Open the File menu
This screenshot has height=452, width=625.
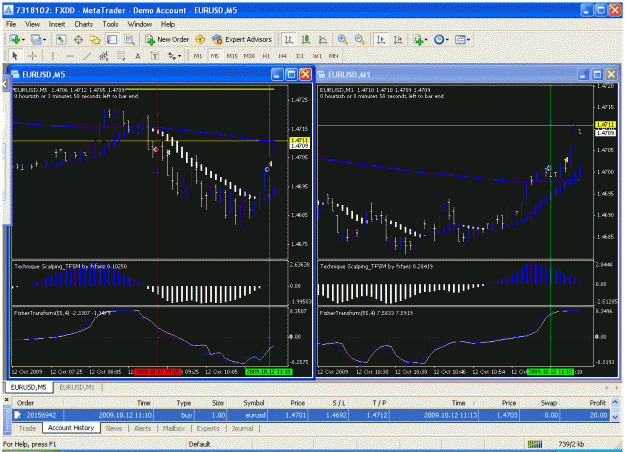click(11, 24)
